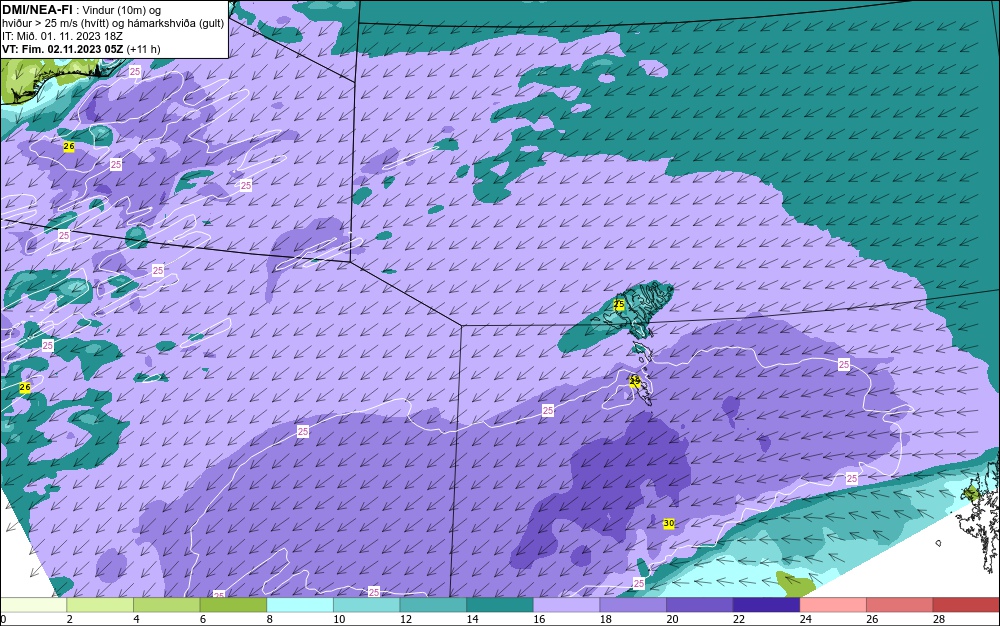Screen dimensions: 1000x626
Task: Click the 26–28 m/s salmon legend swatch
Action: point(900,605)
